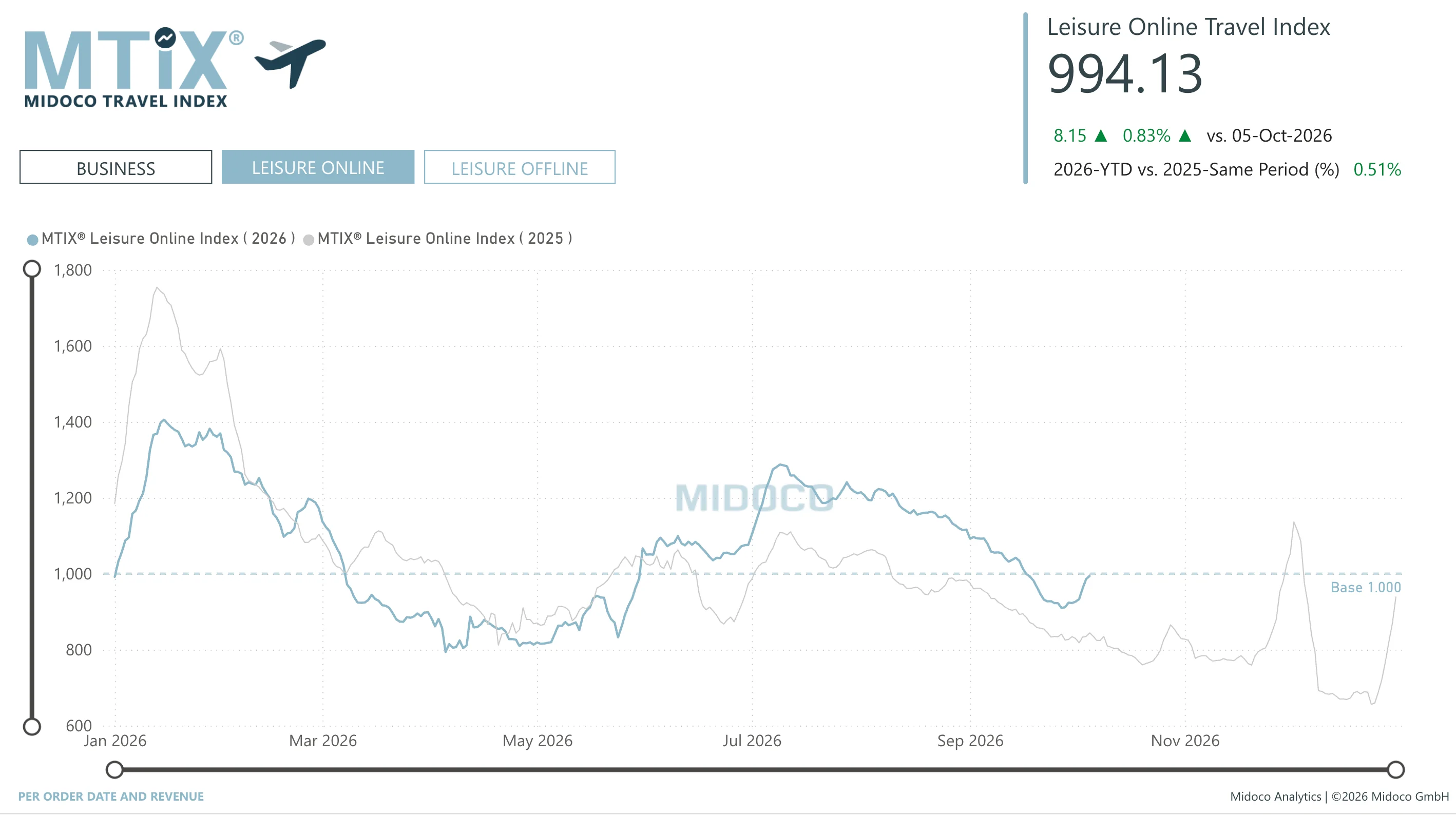Click the 'vs. 05-Oct-2026' comparison date

pyautogui.click(x=1270, y=135)
